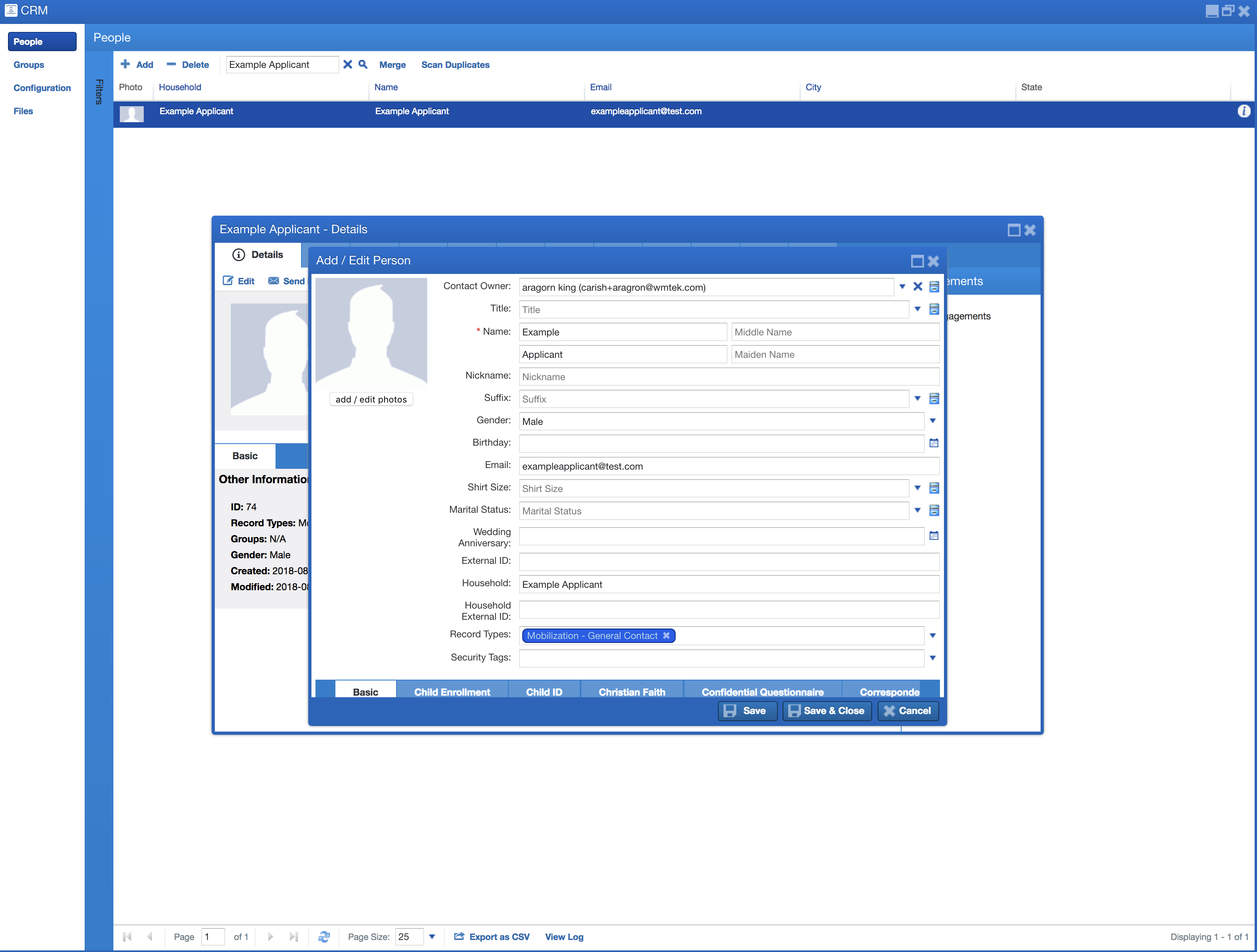Click the Edit pencil icon in Details panel
Image resolution: width=1257 pixels, height=952 pixels.
pos(229,280)
